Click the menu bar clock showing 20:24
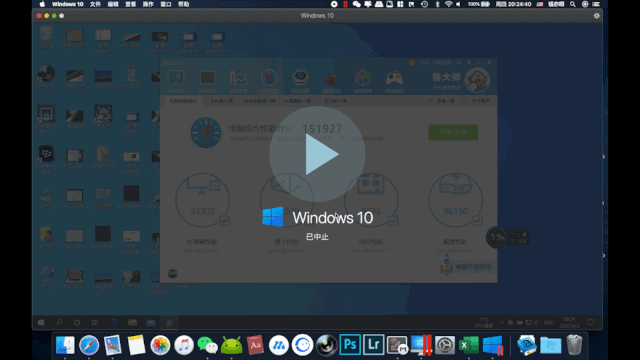This screenshot has width=640, height=360. 513,4
